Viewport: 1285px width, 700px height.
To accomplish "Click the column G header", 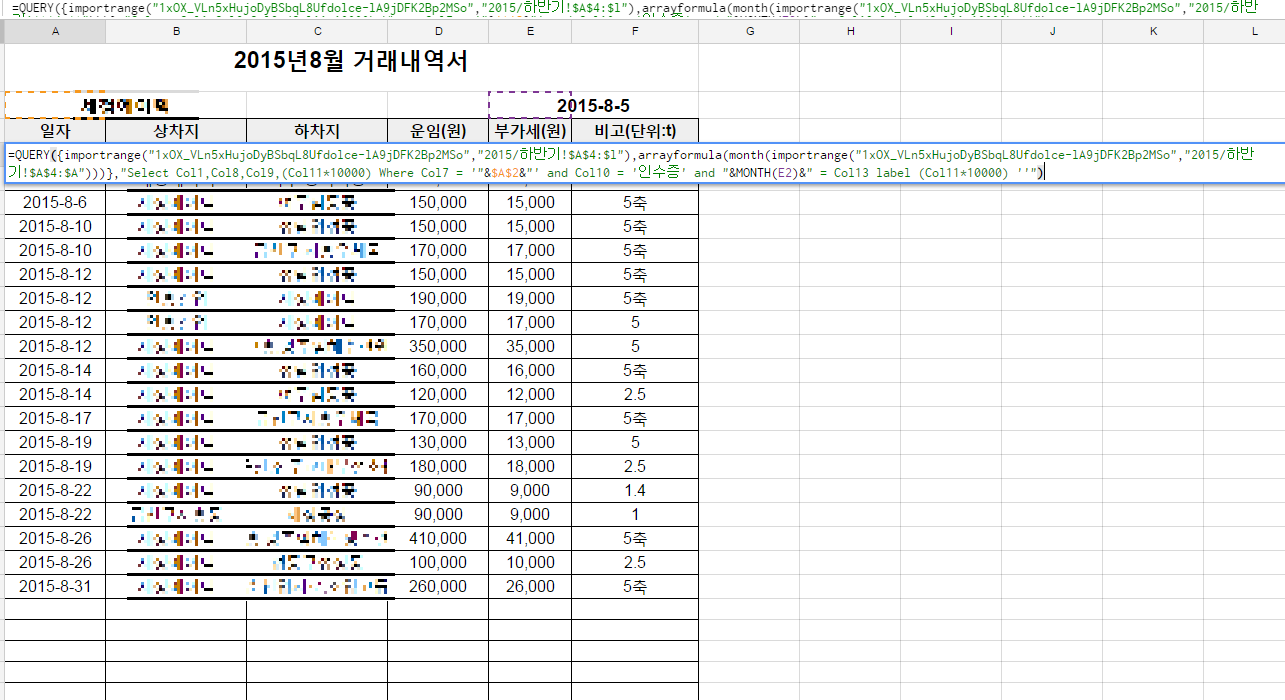I will (x=749, y=32).
